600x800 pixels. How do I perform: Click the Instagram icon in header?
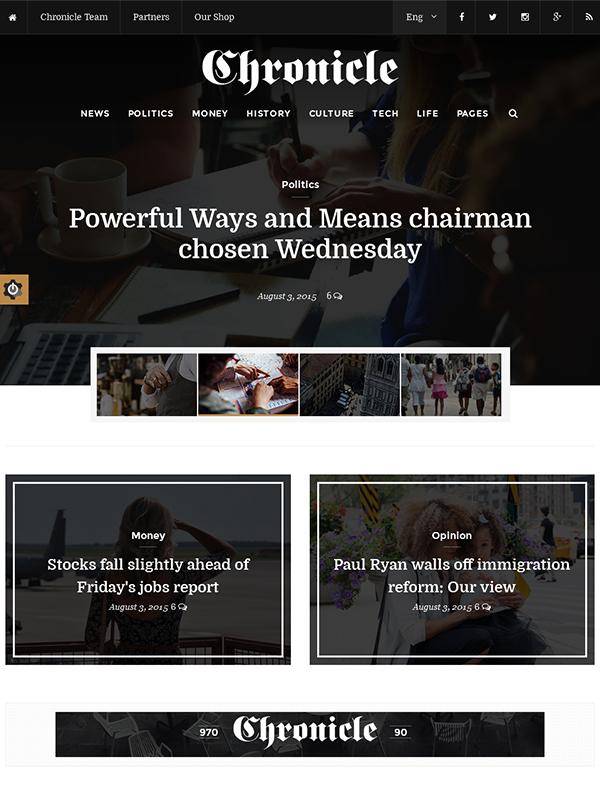click(524, 17)
